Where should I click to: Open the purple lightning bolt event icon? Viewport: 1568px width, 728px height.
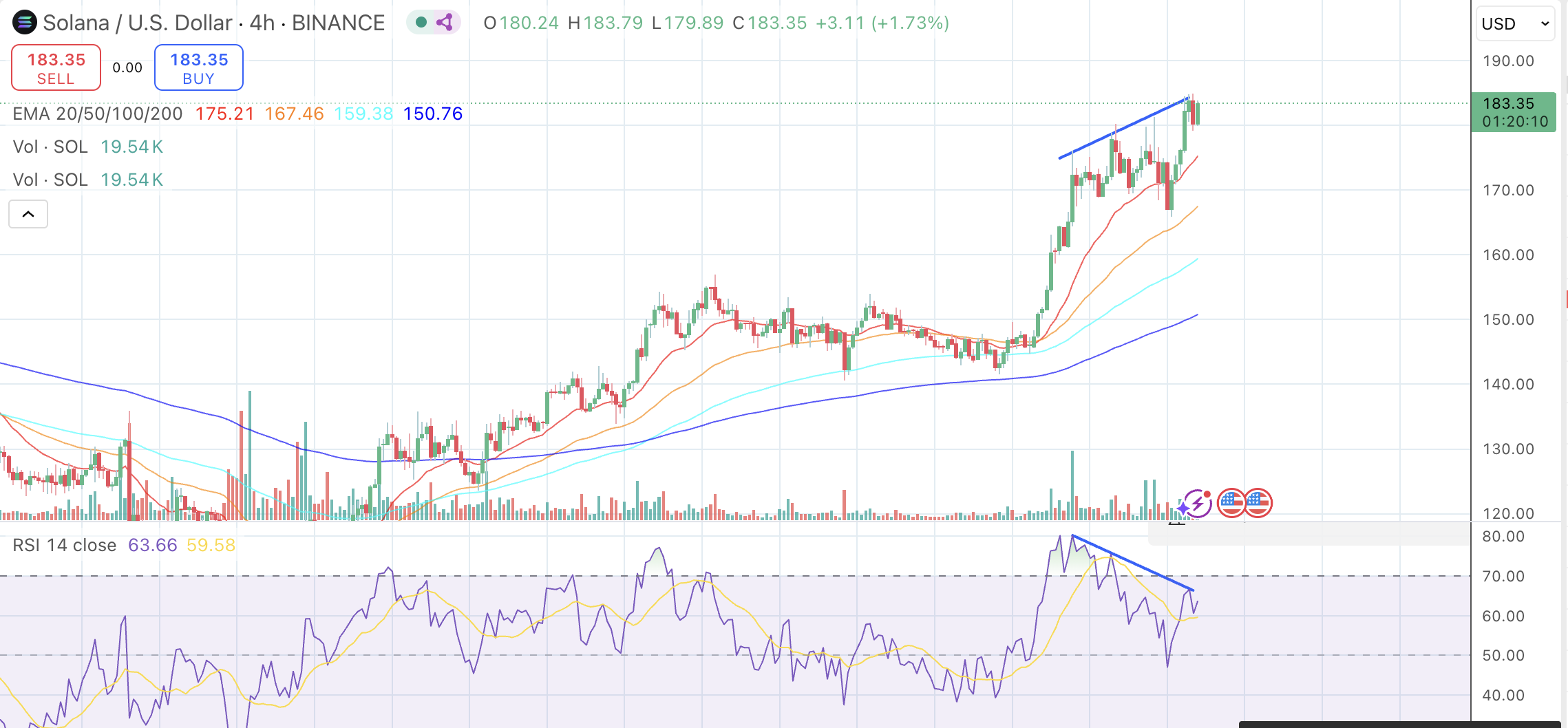click(x=1198, y=503)
